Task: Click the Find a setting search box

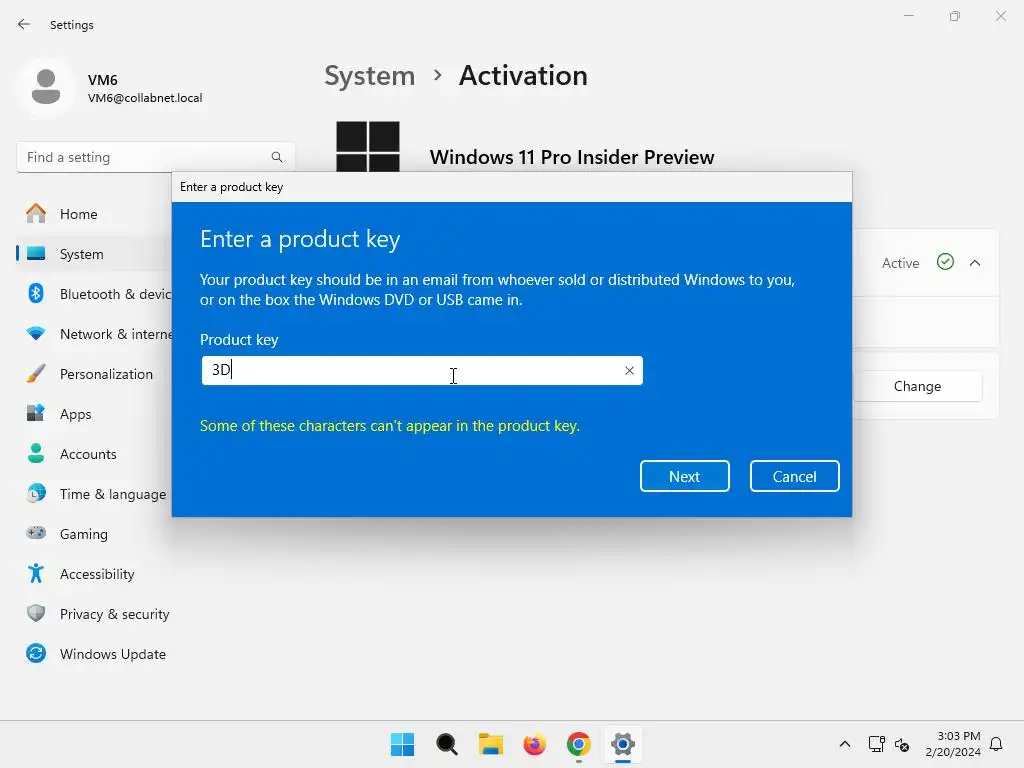Action: (x=155, y=157)
